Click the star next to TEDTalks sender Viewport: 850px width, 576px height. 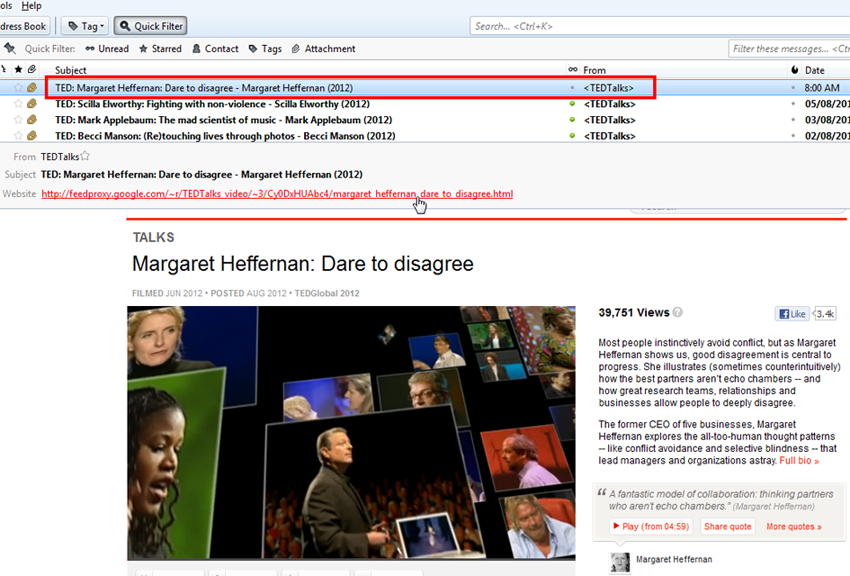coord(85,156)
